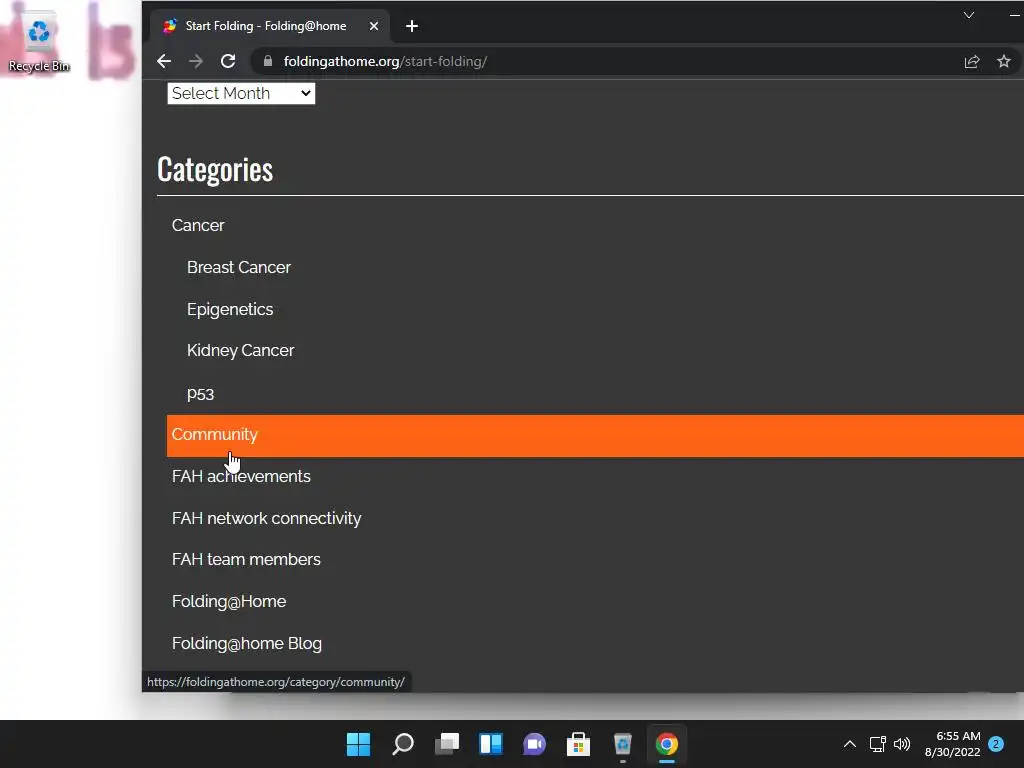Go back to the previous page
This screenshot has width=1024, height=768.
point(164,61)
